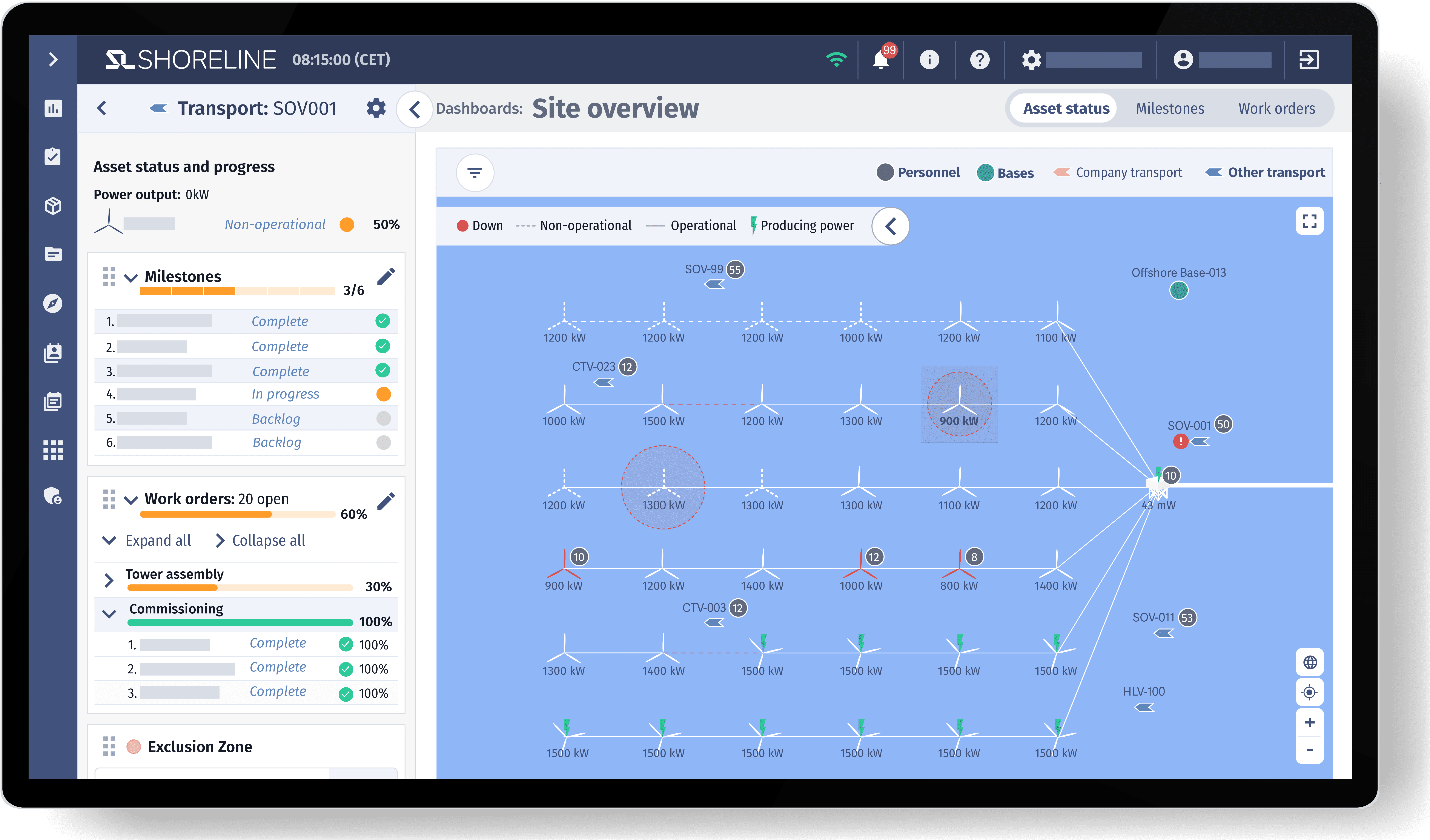Image resolution: width=1430 pixels, height=840 pixels.
Task: Open transport SOV001 settings gear
Action: [x=376, y=108]
